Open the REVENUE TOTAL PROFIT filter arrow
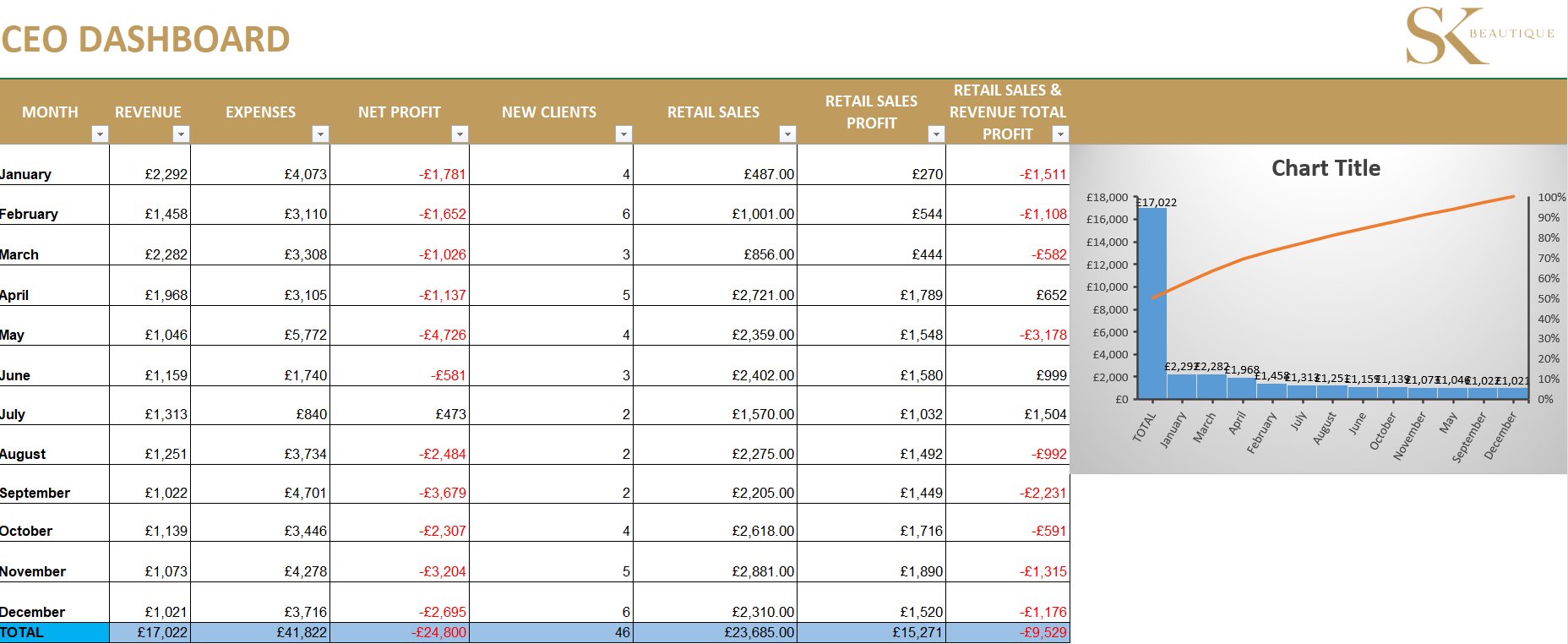Screen dimensions: 1568x644 (x=1060, y=134)
